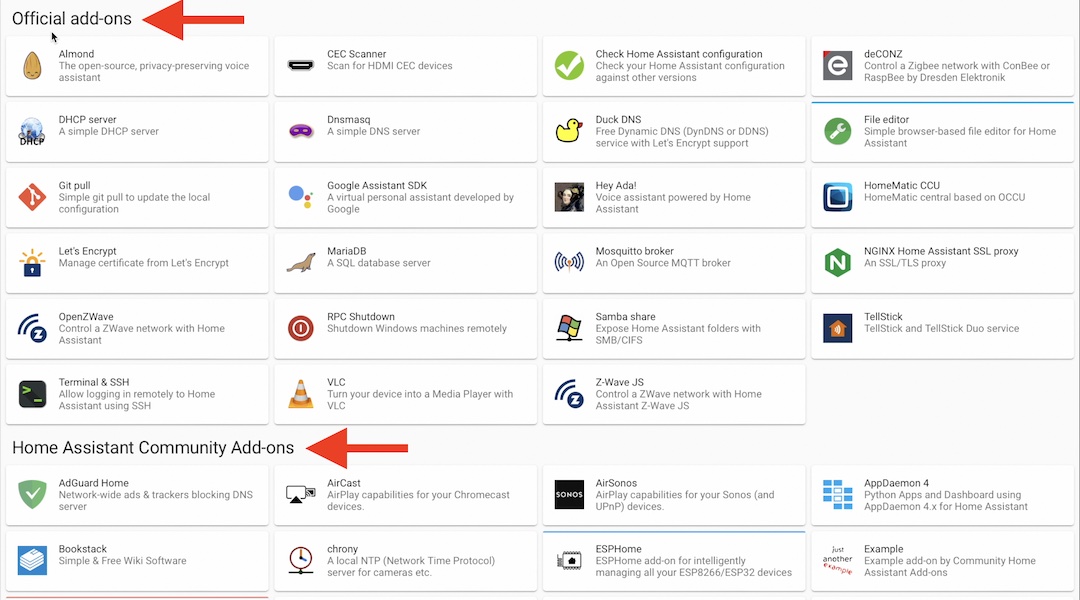Click the Git pull orange diamond icon
Screen dimensions: 1080x600
tap(32, 197)
